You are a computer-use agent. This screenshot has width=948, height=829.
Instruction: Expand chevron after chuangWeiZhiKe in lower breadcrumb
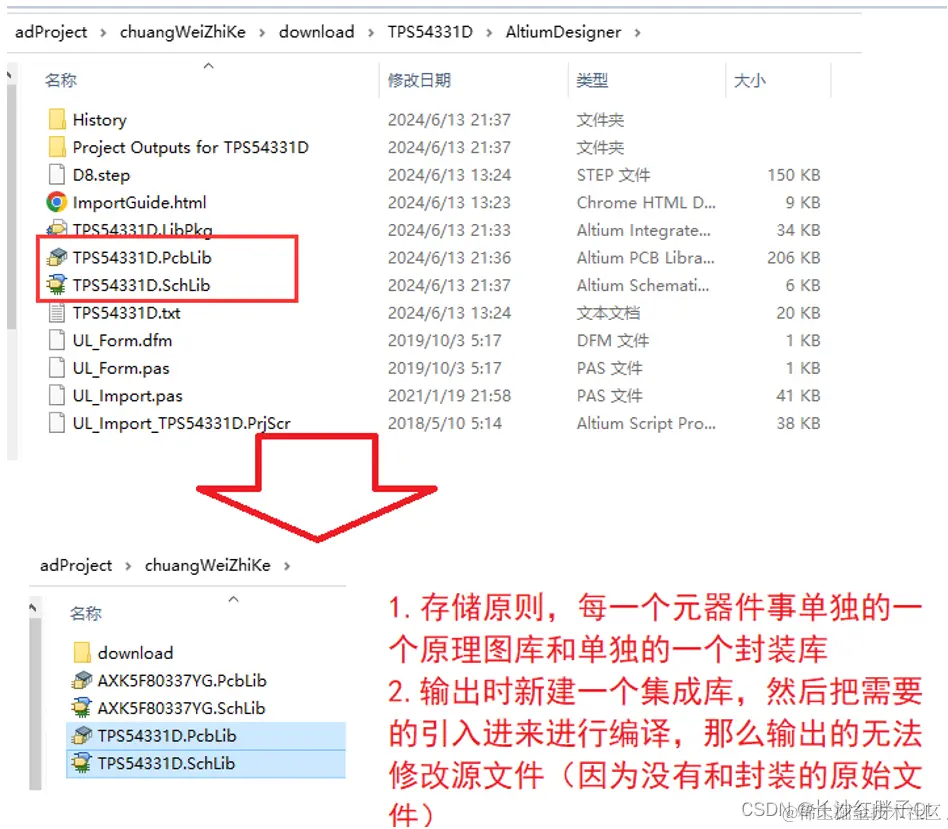click(287, 566)
